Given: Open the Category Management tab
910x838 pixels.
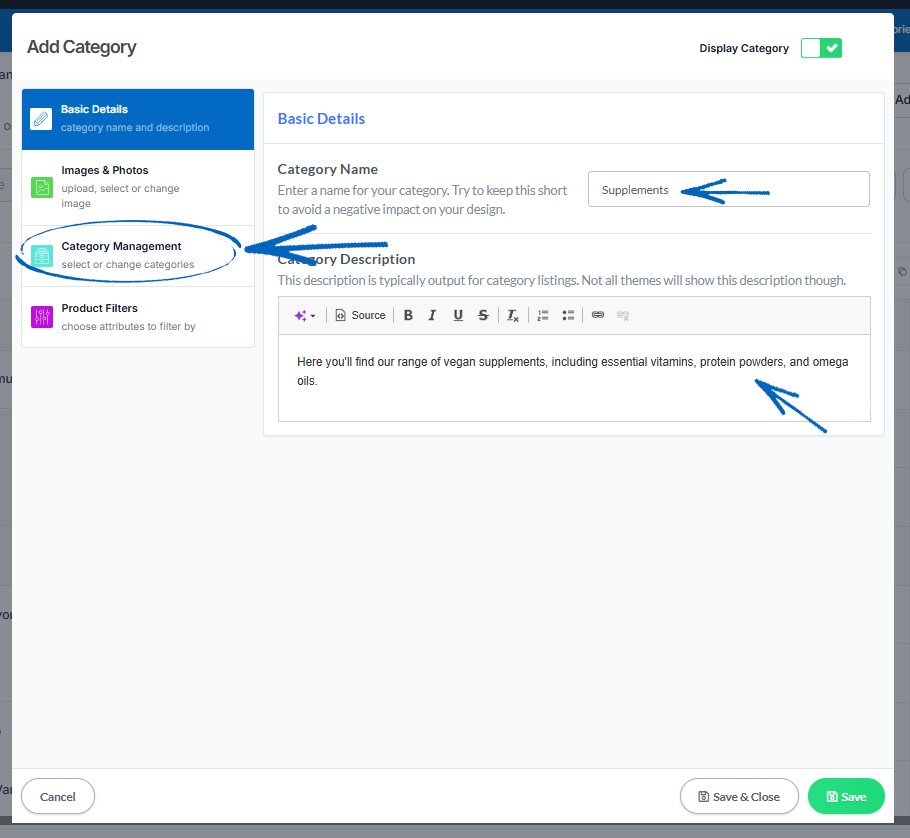Looking at the screenshot, I should [138, 255].
